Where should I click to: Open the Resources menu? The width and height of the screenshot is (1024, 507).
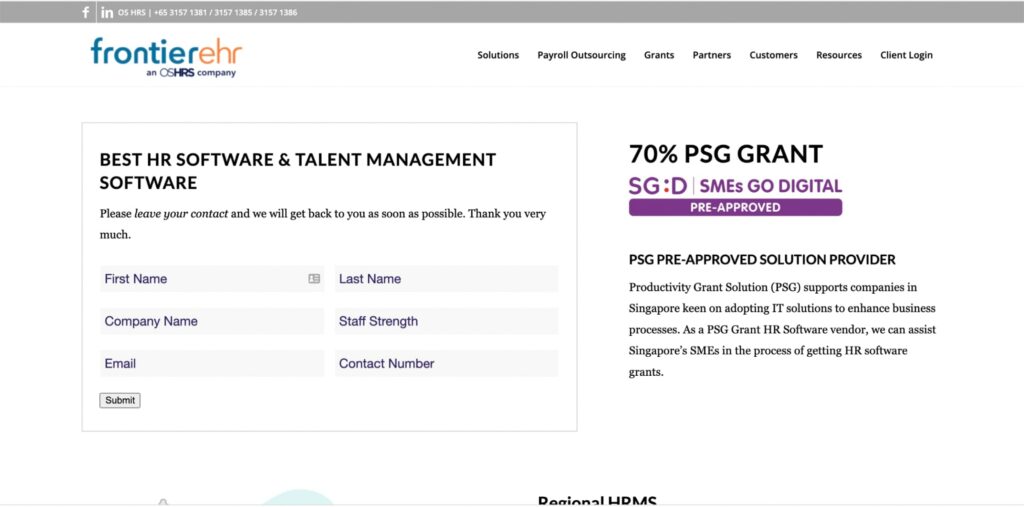click(838, 55)
